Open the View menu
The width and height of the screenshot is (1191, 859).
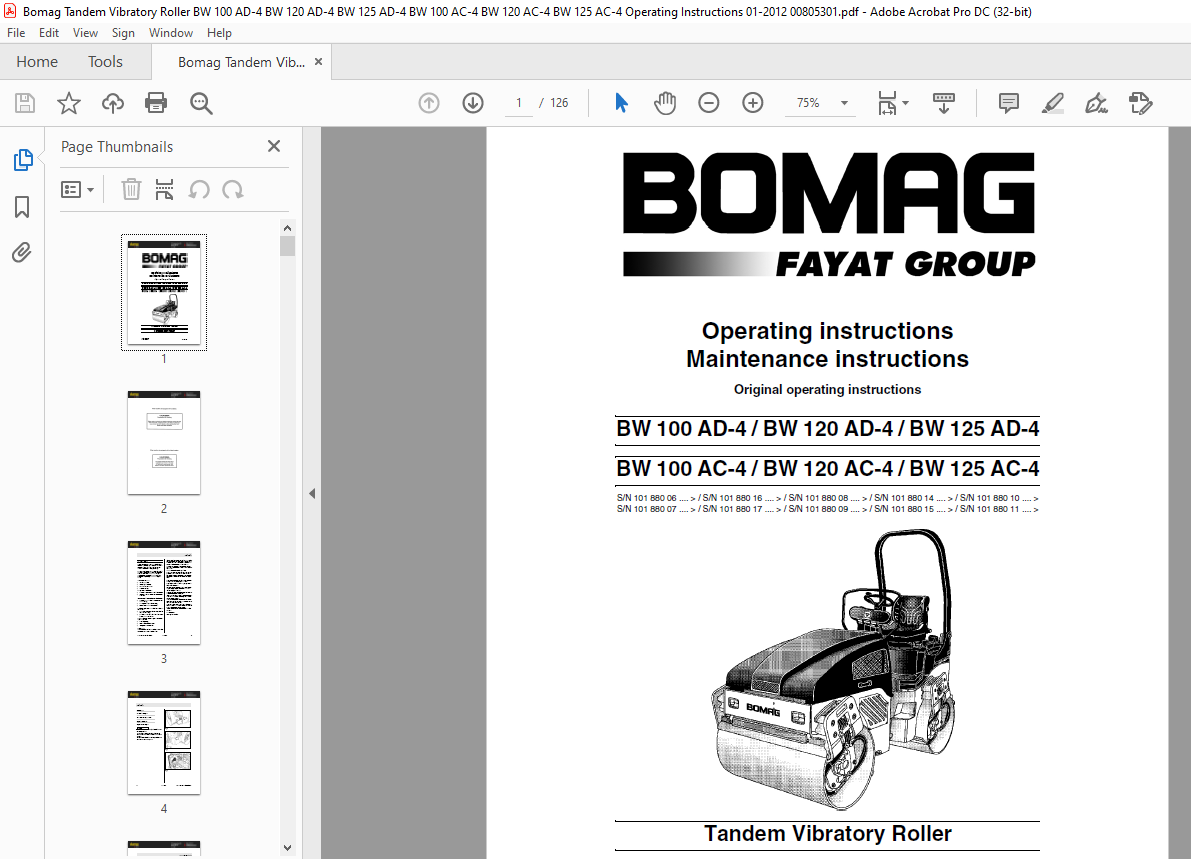[85, 33]
